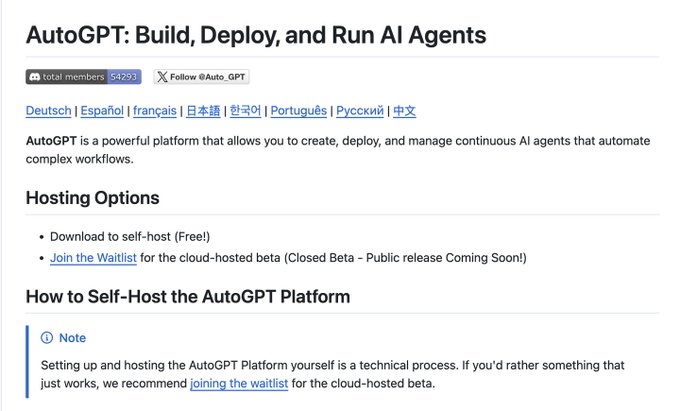This screenshot has height=411, width=680.
Task: Click the 54293 member count
Action: click(124, 77)
